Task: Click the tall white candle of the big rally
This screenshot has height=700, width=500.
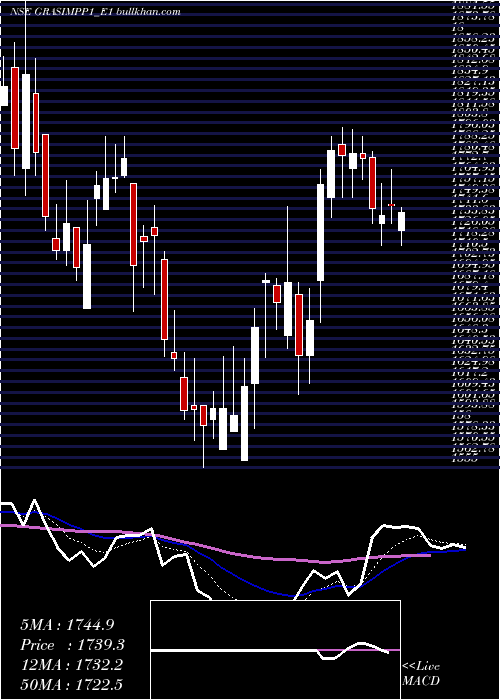Action: pos(321,233)
